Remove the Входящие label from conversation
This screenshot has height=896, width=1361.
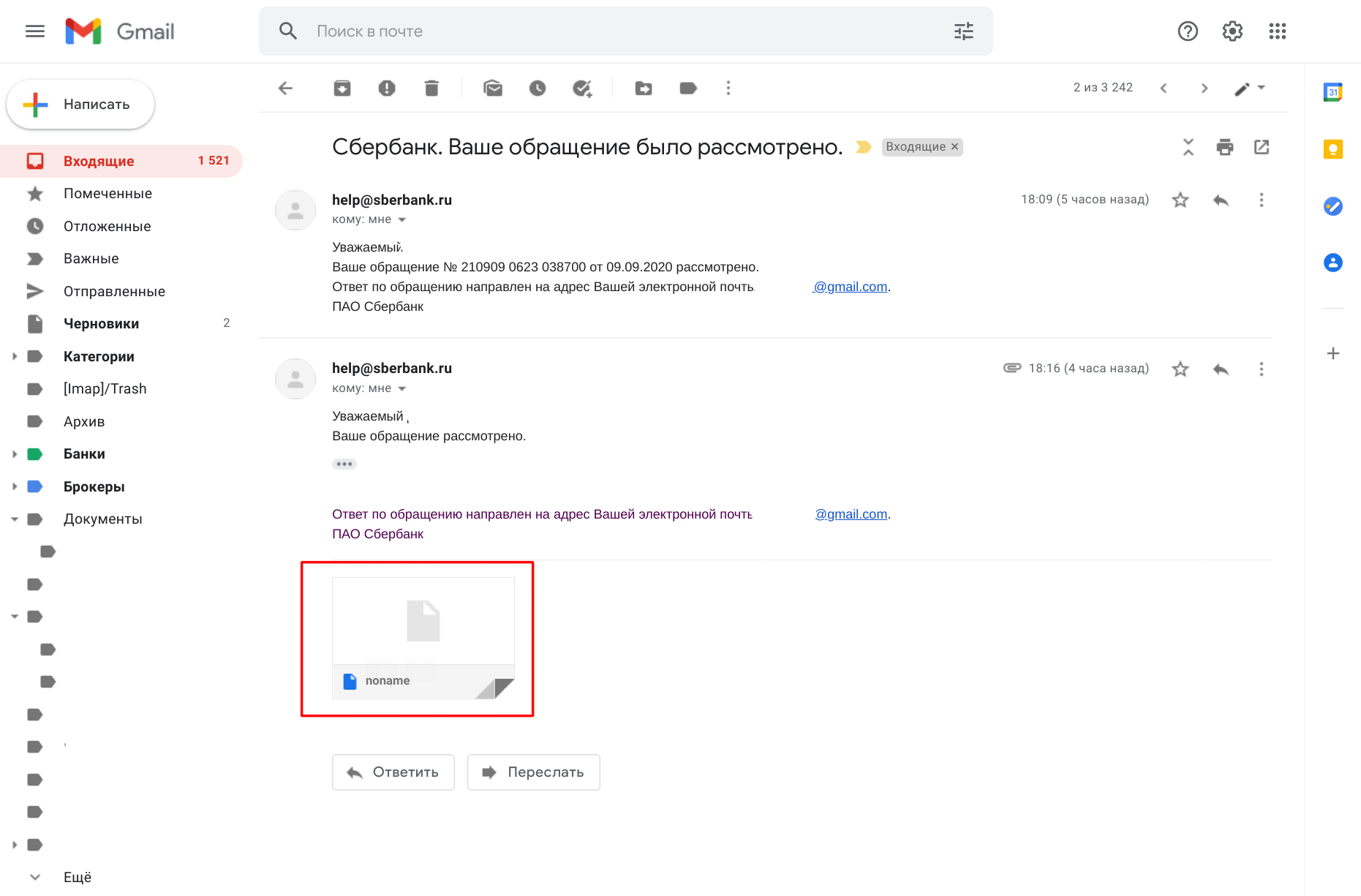(954, 147)
